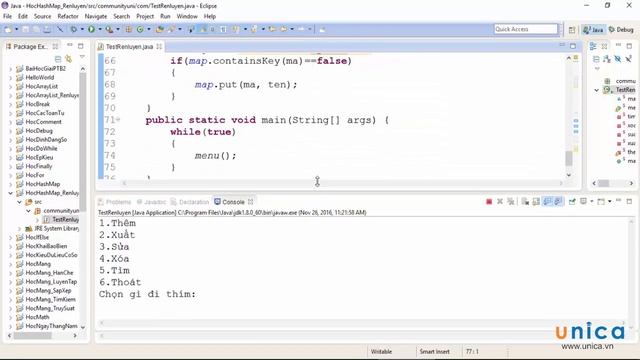This screenshot has width=640, height=360.
Task: Switch to the Javadoc tab
Action: point(151,202)
